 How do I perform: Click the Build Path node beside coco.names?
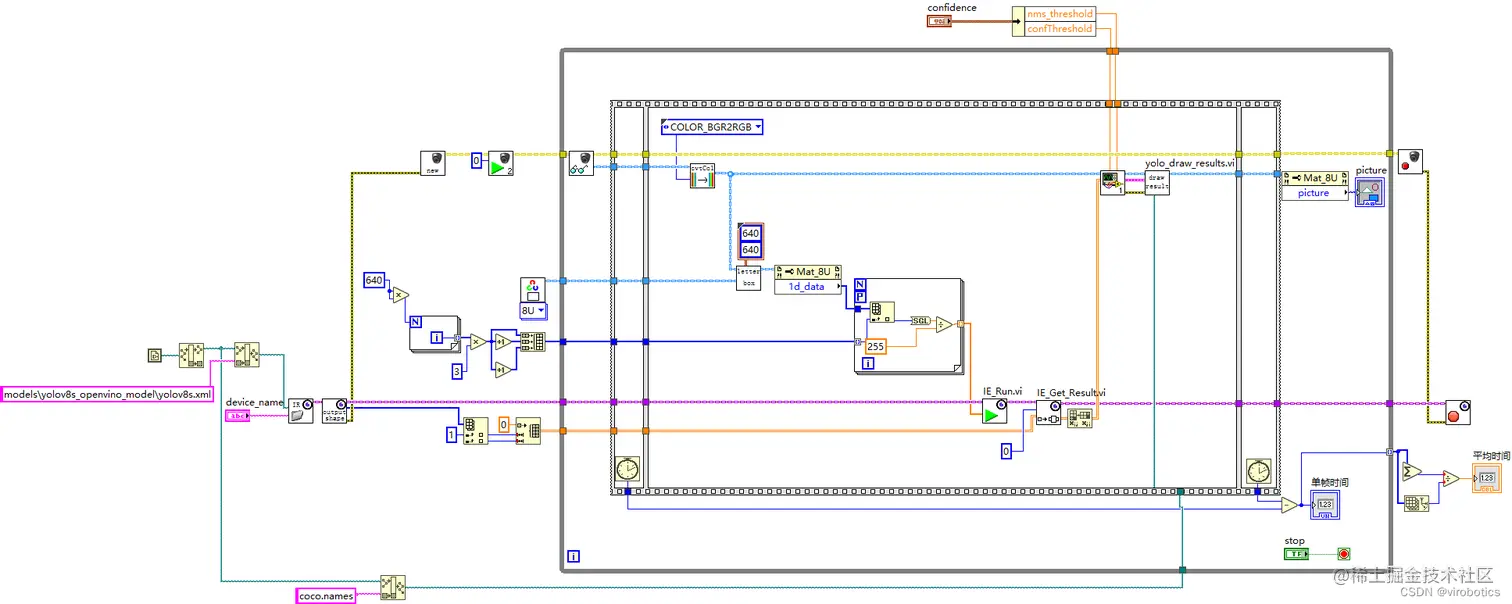click(x=393, y=588)
